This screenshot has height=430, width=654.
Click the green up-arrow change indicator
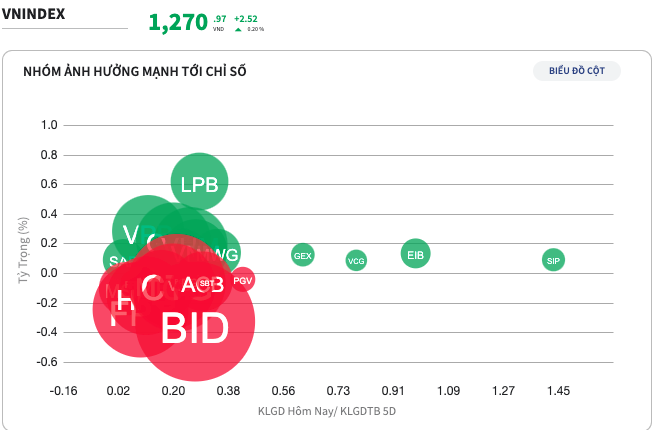point(238,29)
